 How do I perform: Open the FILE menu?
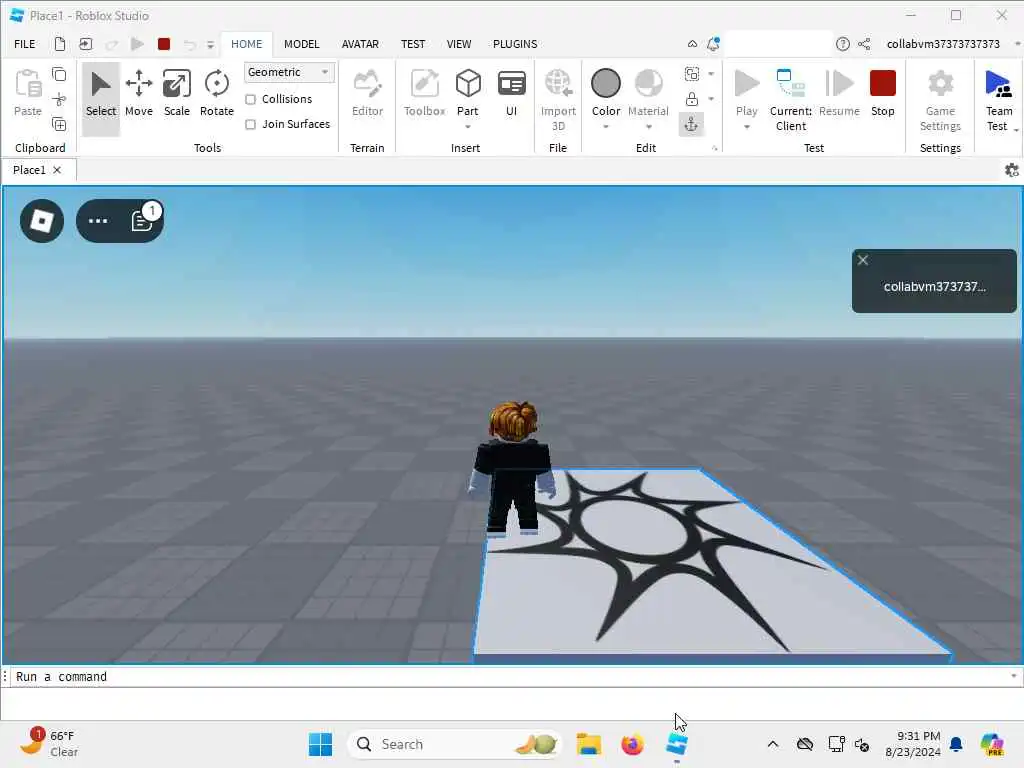tap(25, 44)
